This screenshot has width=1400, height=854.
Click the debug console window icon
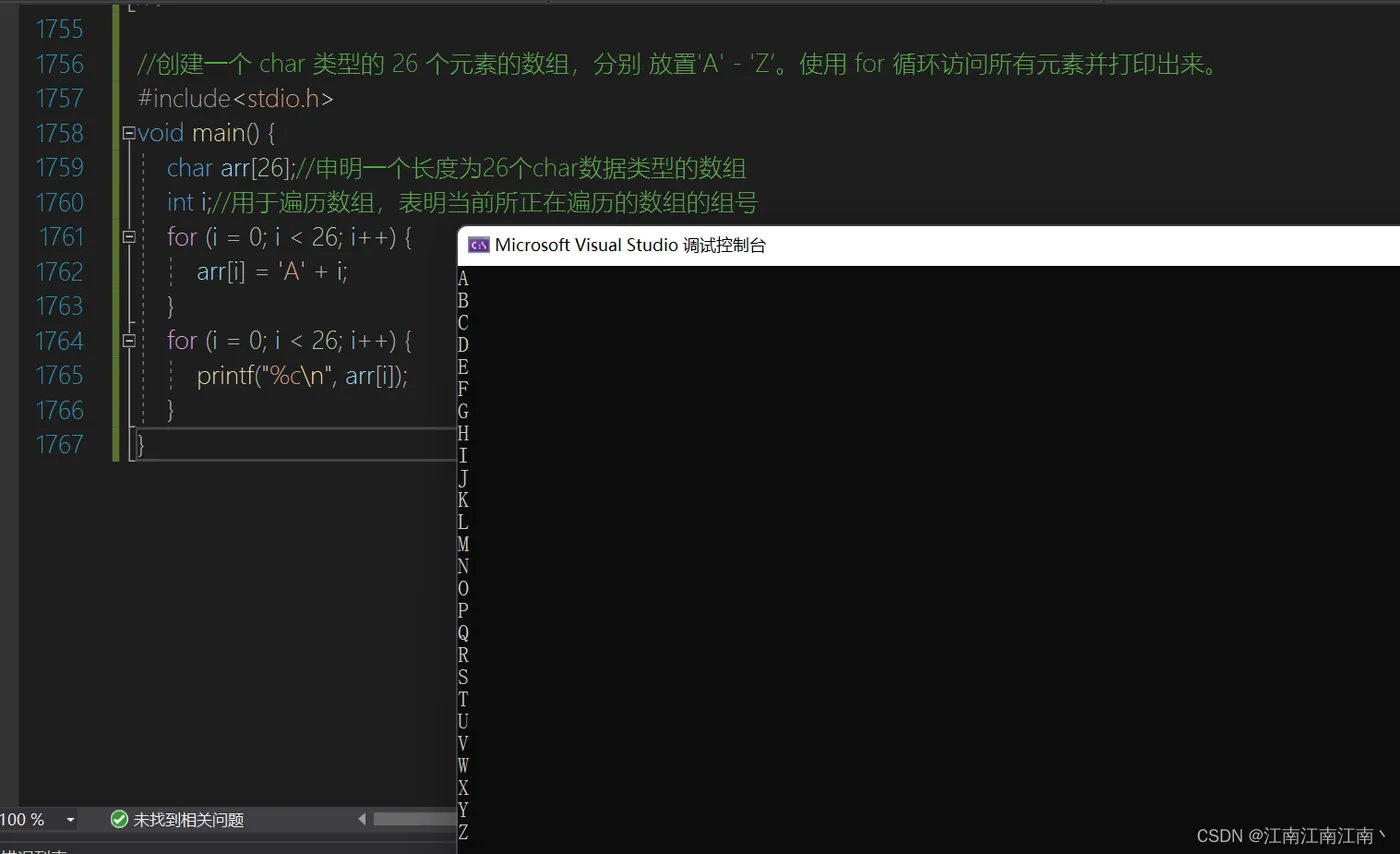coord(479,245)
